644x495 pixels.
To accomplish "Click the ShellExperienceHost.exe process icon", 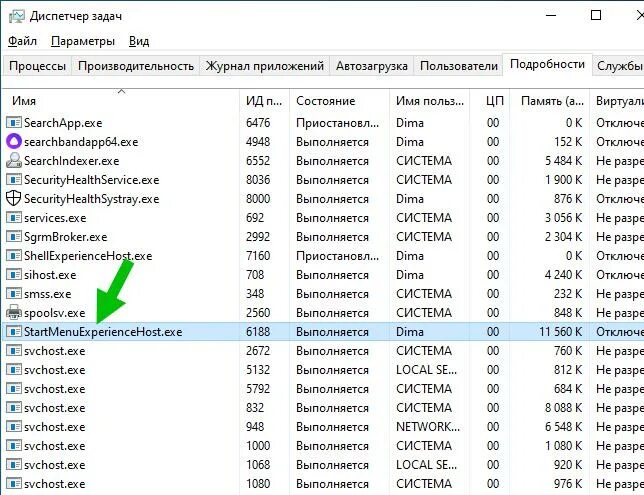I will 14,256.
